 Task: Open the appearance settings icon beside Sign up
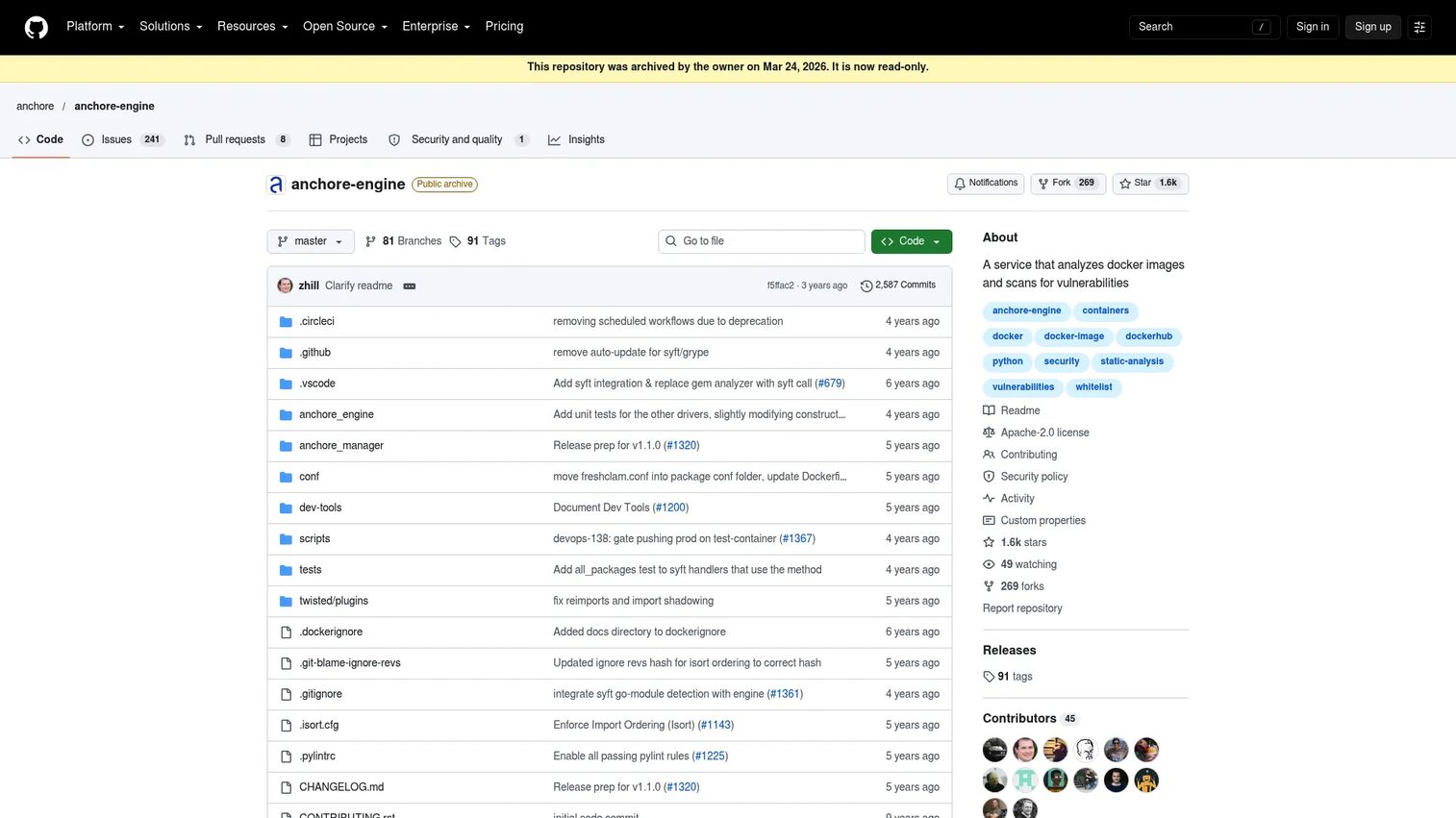1419,27
